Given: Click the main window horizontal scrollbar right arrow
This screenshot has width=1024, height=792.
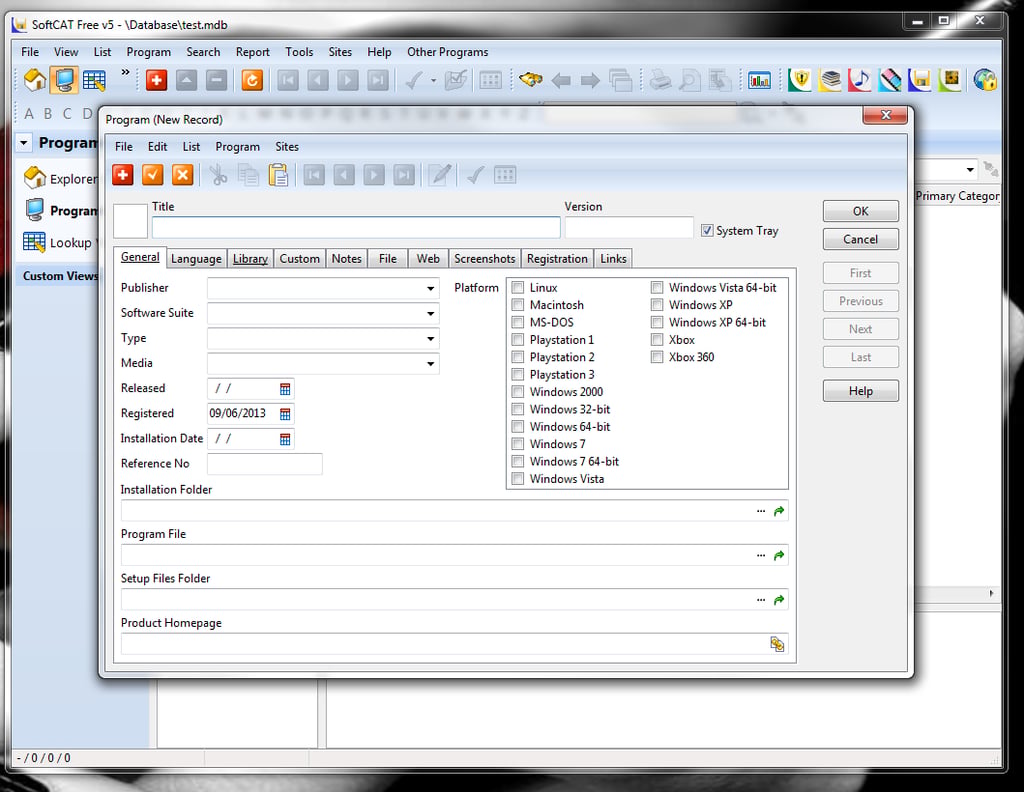Looking at the screenshot, I should (x=991, y=594).
